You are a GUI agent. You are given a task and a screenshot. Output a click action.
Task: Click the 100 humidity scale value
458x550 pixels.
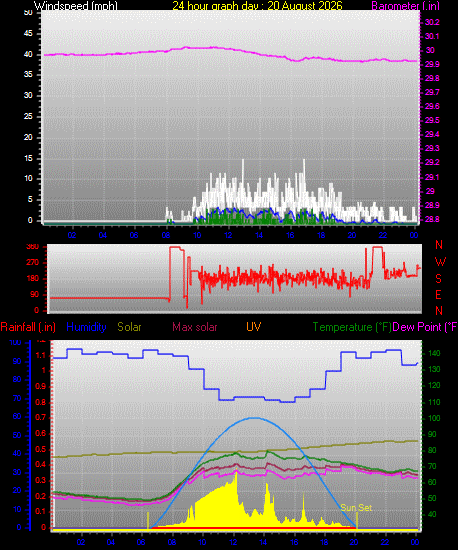click(15, 343)
